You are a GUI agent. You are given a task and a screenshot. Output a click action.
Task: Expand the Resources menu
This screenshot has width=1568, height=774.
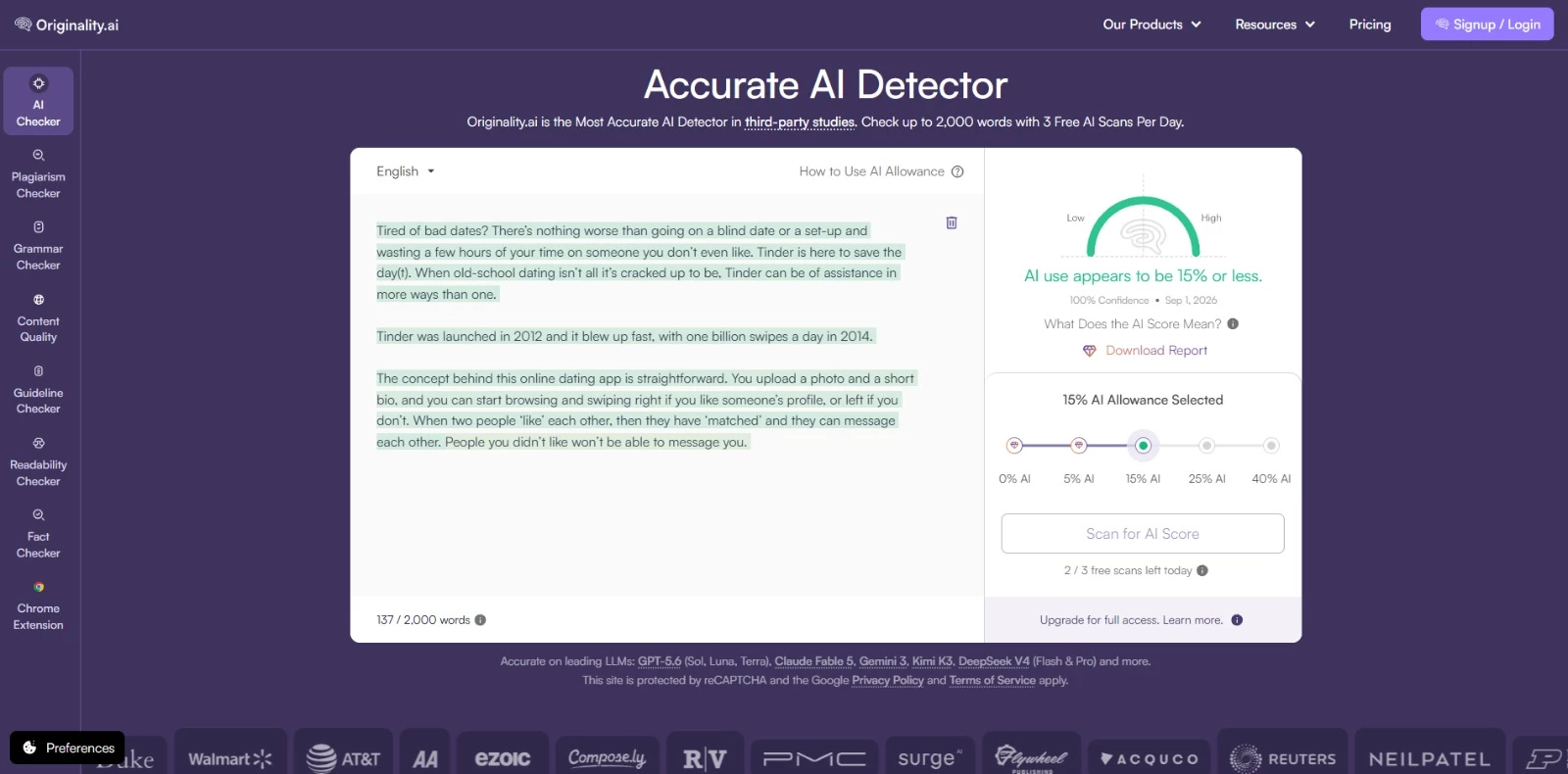[1274, 24]
